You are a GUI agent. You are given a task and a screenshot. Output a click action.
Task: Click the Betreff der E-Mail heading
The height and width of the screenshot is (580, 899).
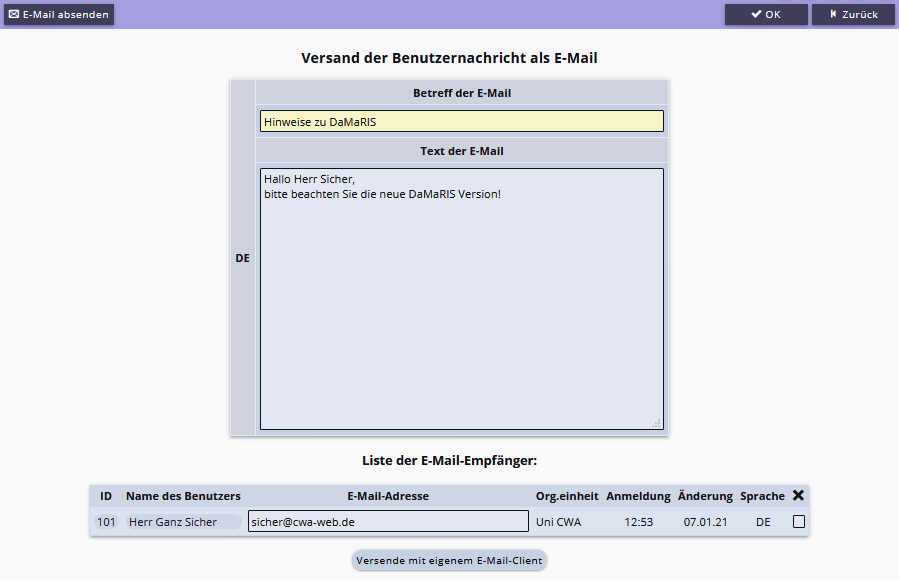(462, 93)
